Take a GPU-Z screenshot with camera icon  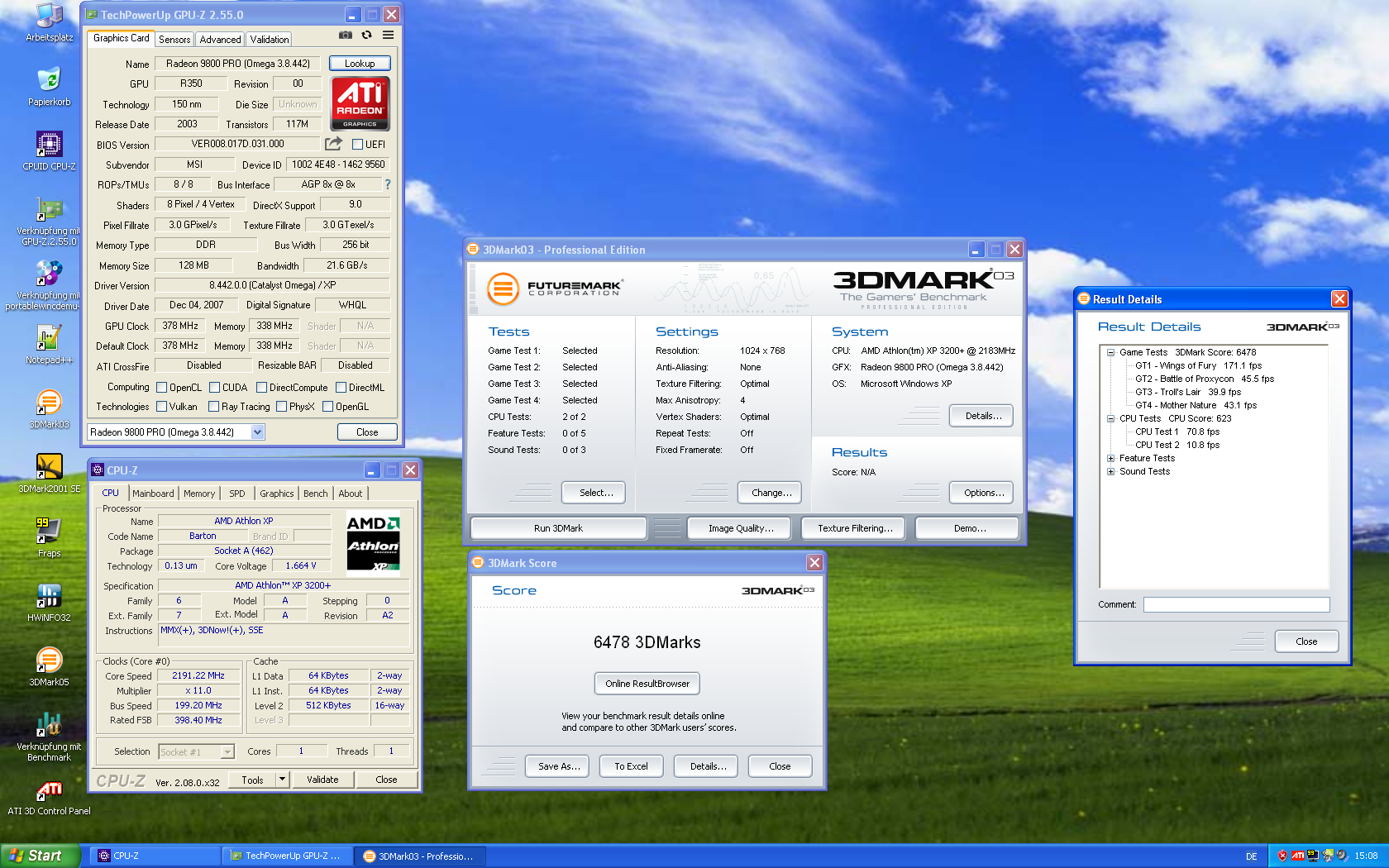(x=346, y=35)
